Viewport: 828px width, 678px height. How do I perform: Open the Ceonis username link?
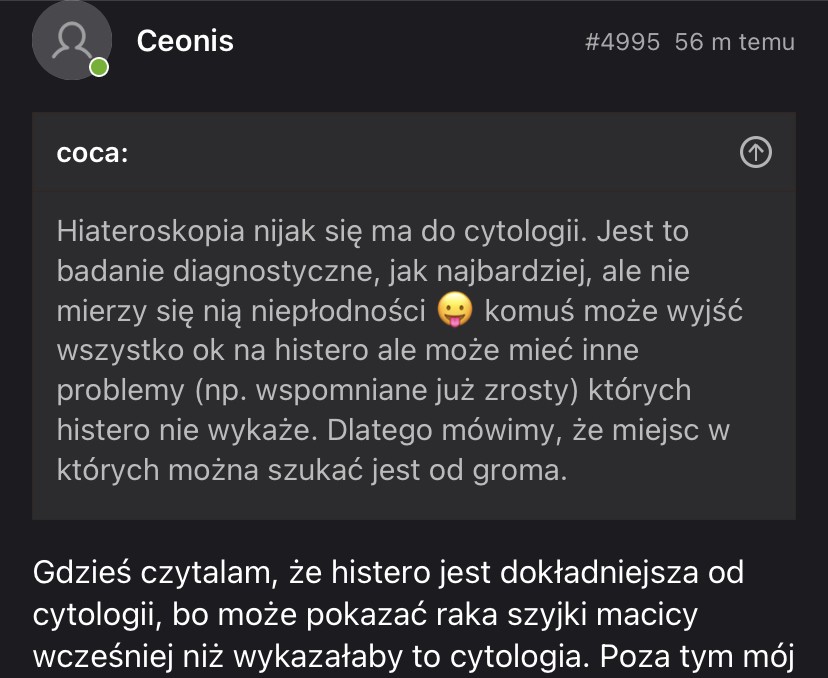185,41
